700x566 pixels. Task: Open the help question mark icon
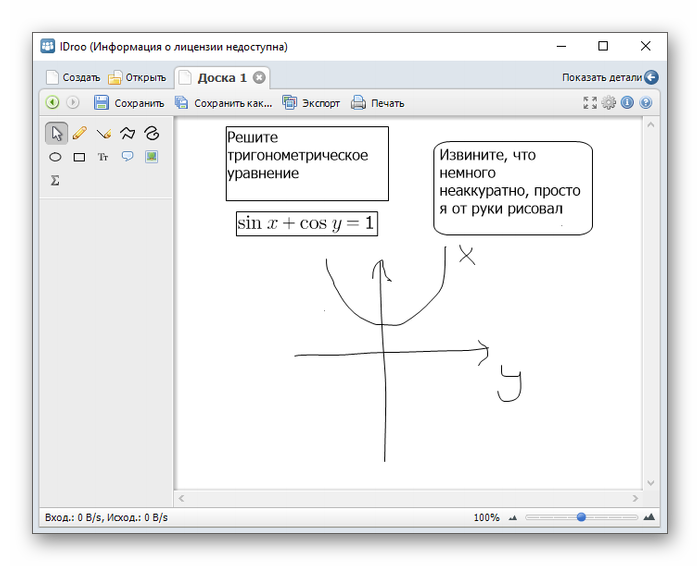(x=646, y=103)
